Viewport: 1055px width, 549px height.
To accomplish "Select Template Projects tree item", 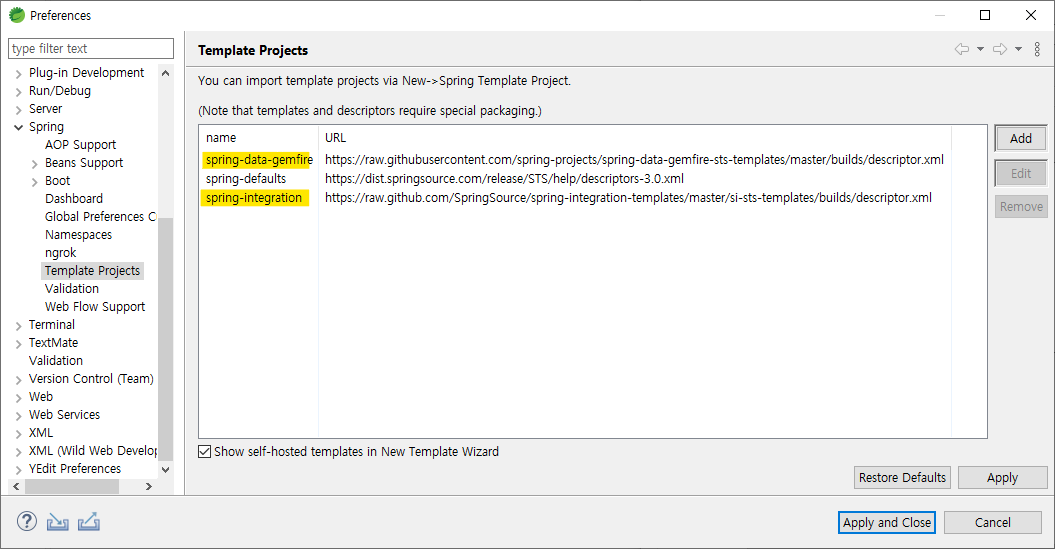I will coord(92,270).
